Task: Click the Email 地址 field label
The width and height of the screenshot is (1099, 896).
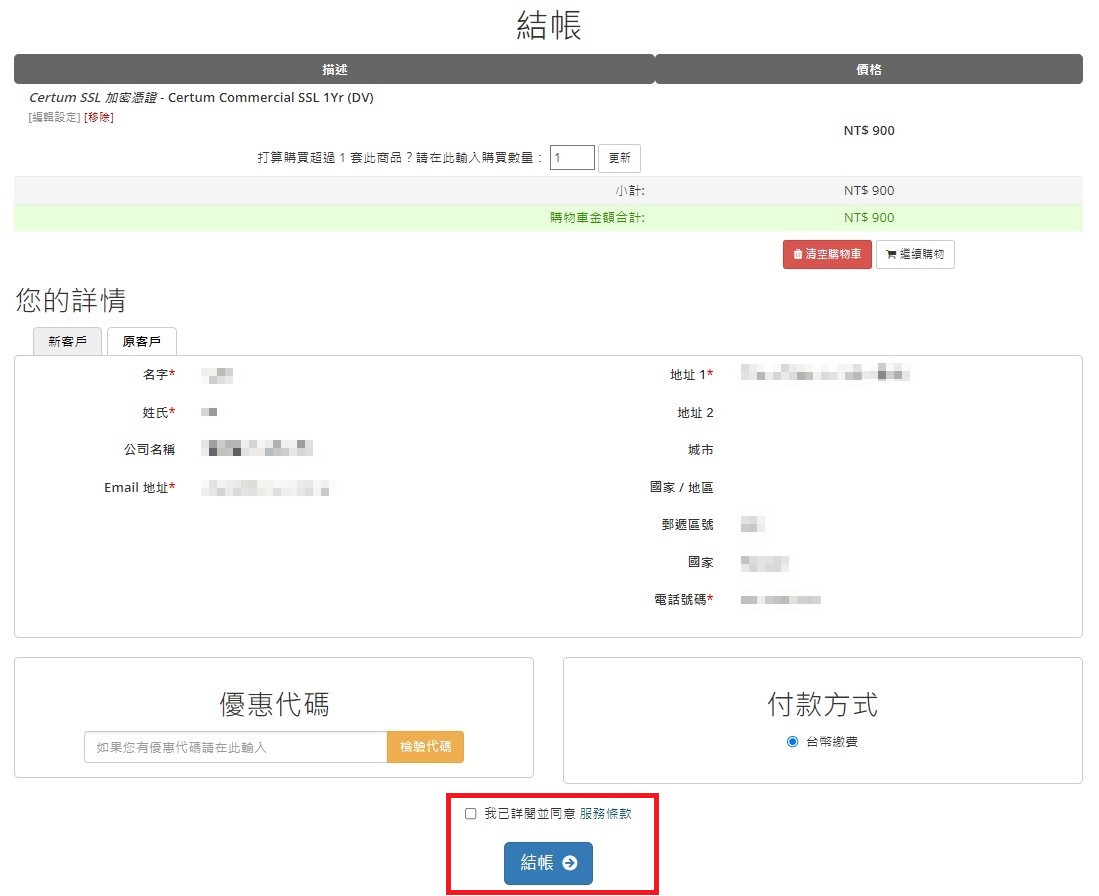Action: [x=139, y=487]
